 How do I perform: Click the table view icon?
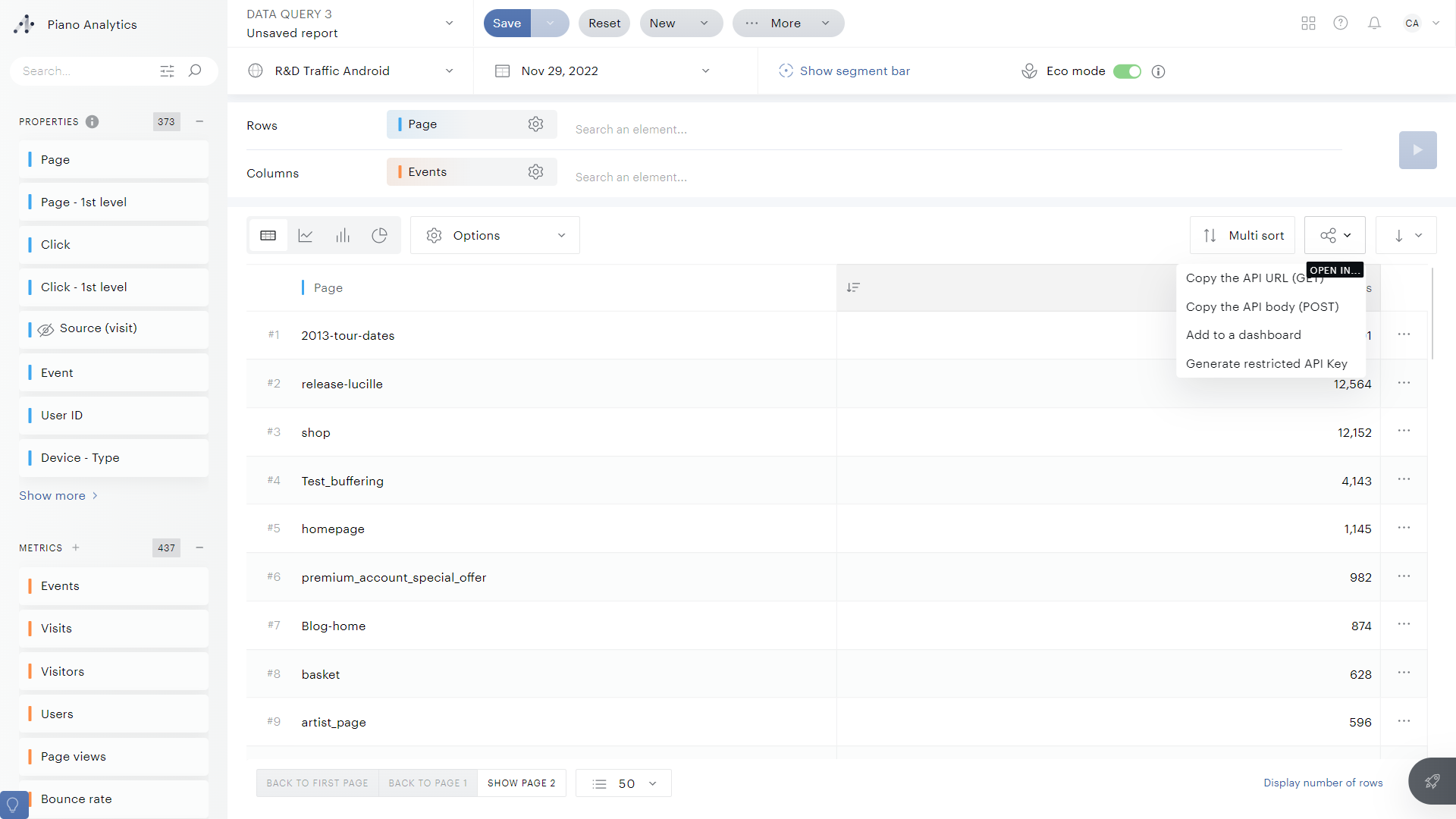click(x=268, y=235)
